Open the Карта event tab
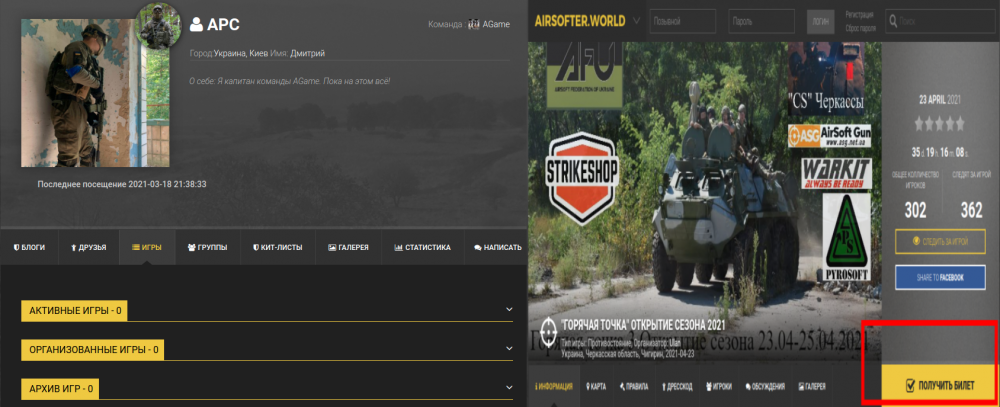1000x407 pixels. [x=593, y=386]
